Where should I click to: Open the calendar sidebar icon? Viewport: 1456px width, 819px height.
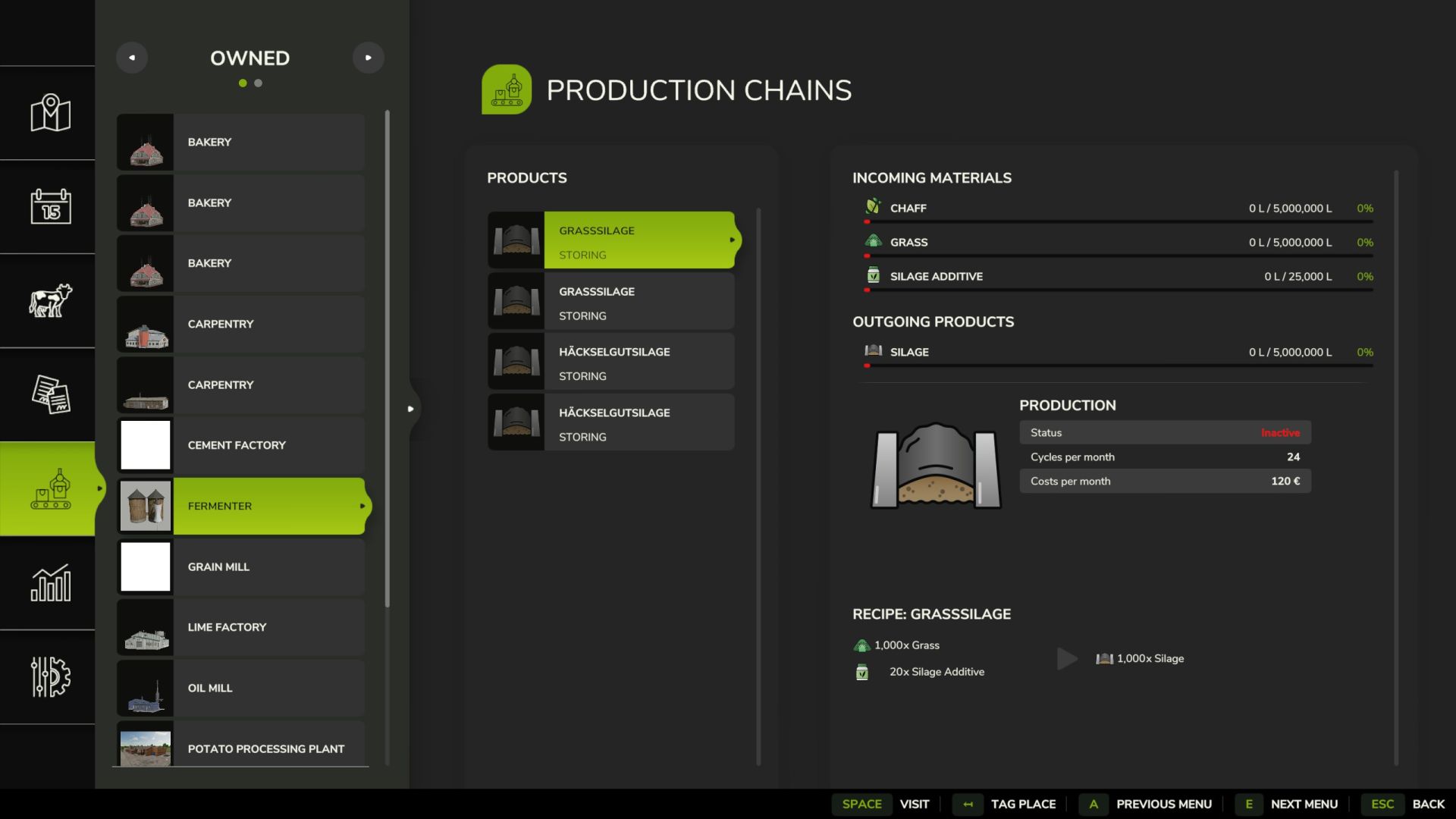pos(50,206)
